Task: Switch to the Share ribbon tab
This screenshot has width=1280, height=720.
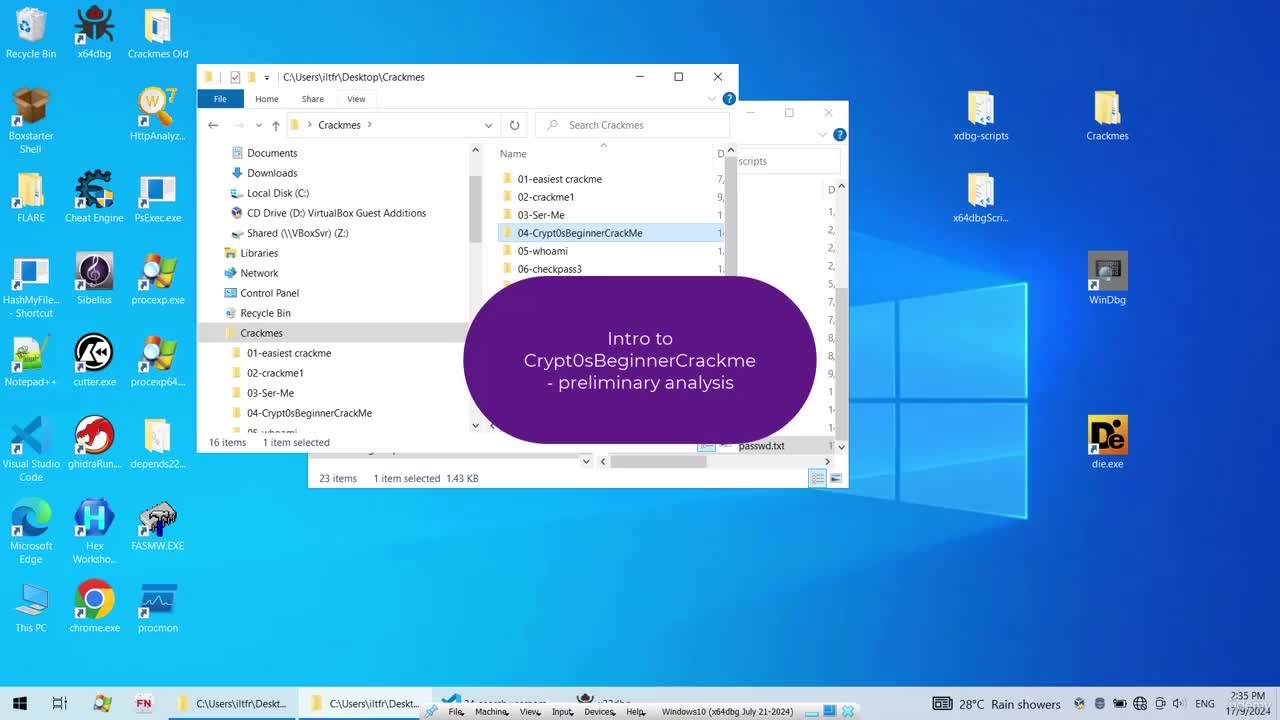Action: [x=313, y=99]
